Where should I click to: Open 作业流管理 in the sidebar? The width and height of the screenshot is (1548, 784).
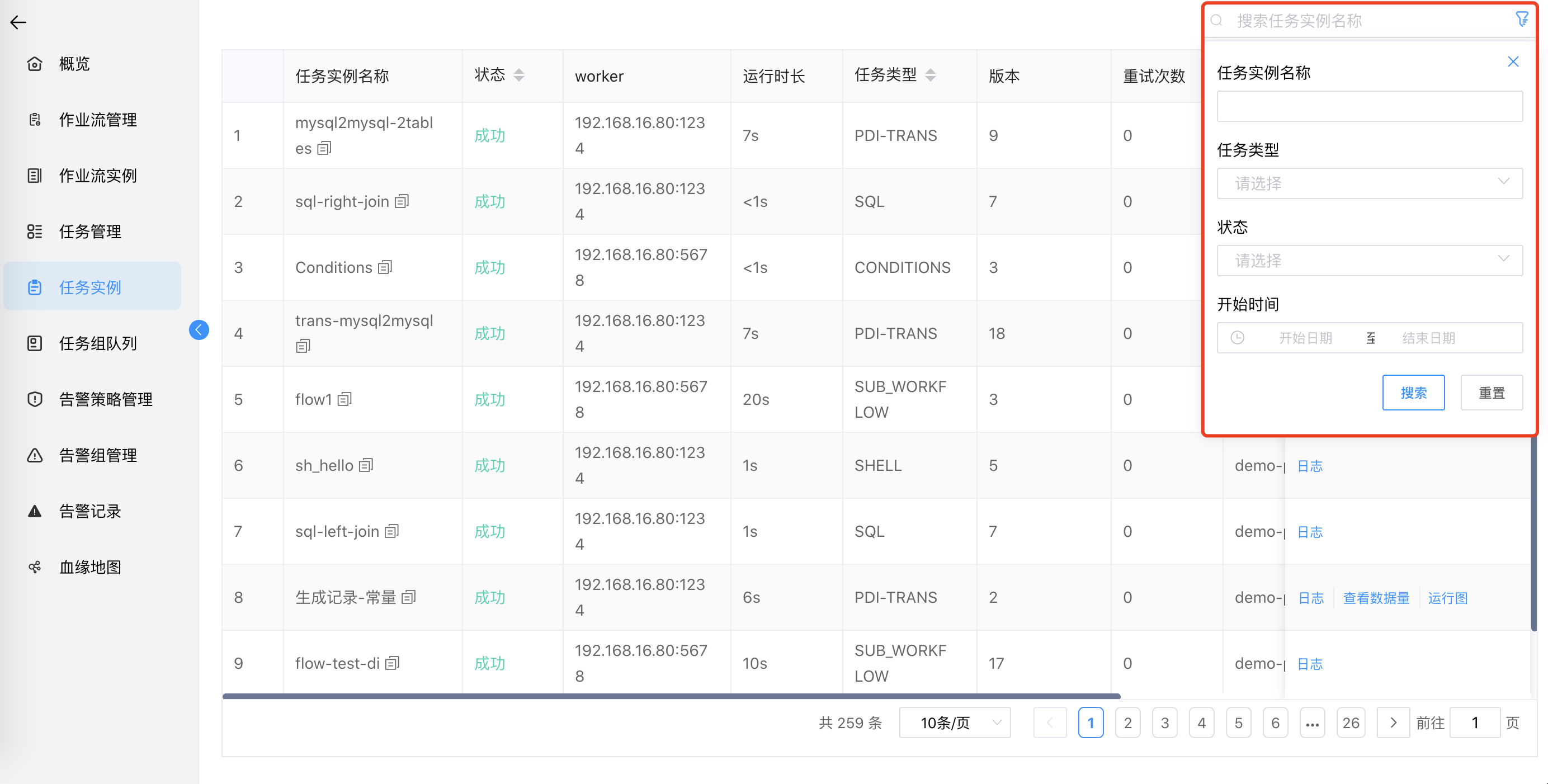[98, 120]
